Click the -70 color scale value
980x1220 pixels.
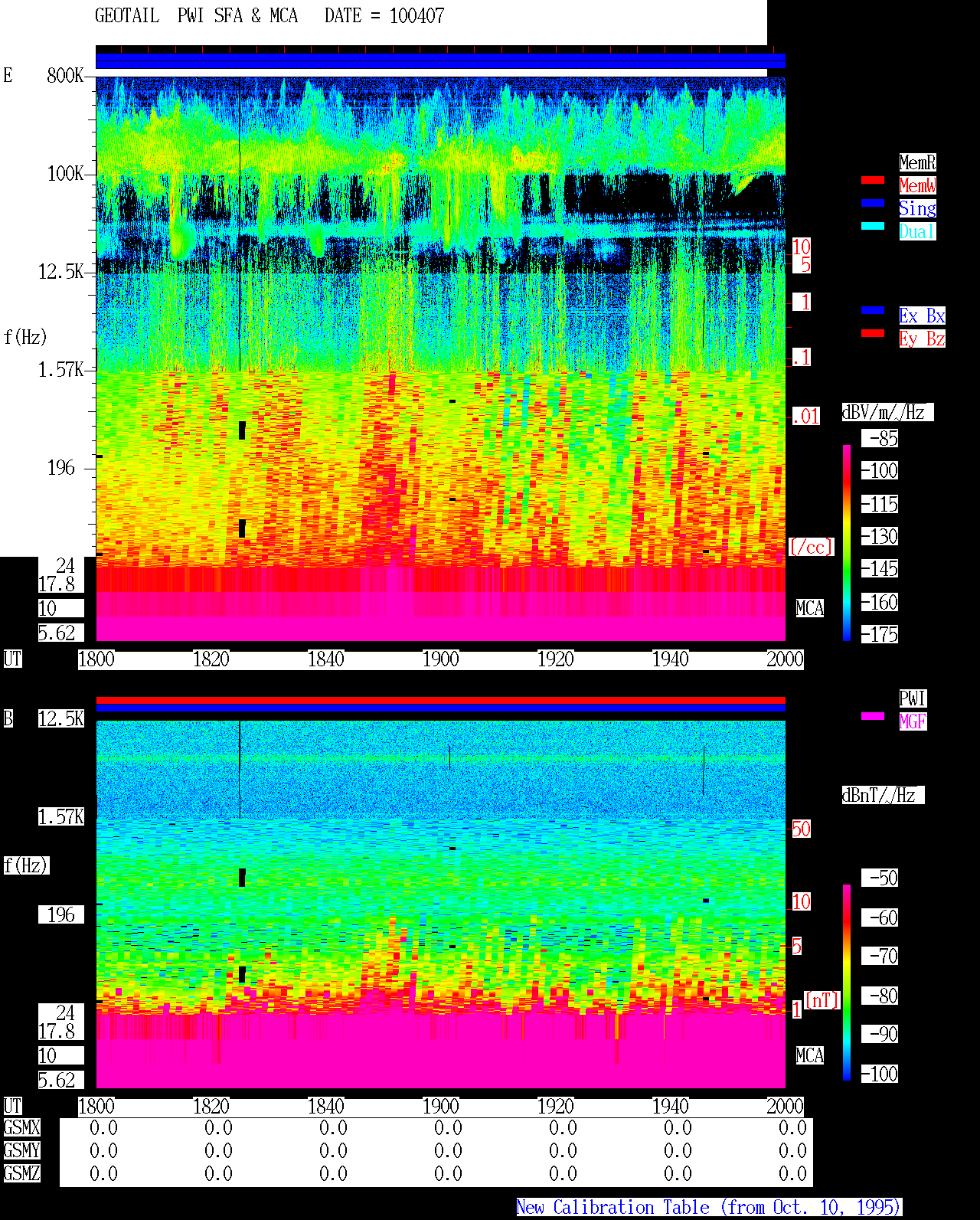880,956
